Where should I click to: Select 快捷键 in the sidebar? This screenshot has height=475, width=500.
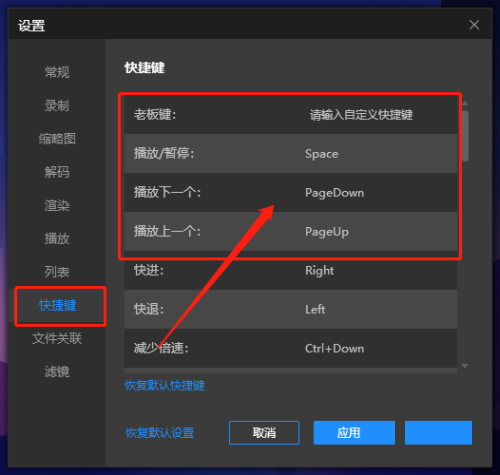[58, 305]
